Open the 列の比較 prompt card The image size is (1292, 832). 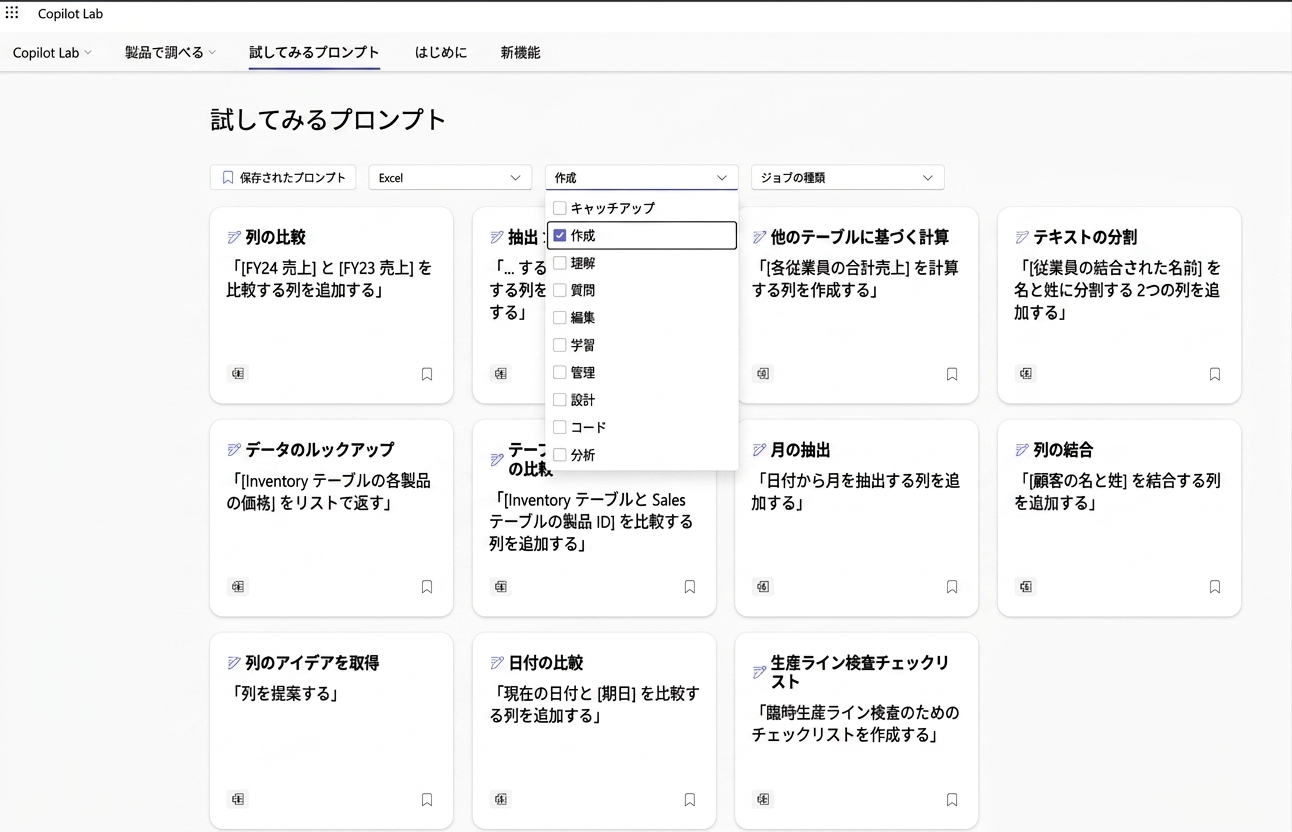tap(331, 305)
